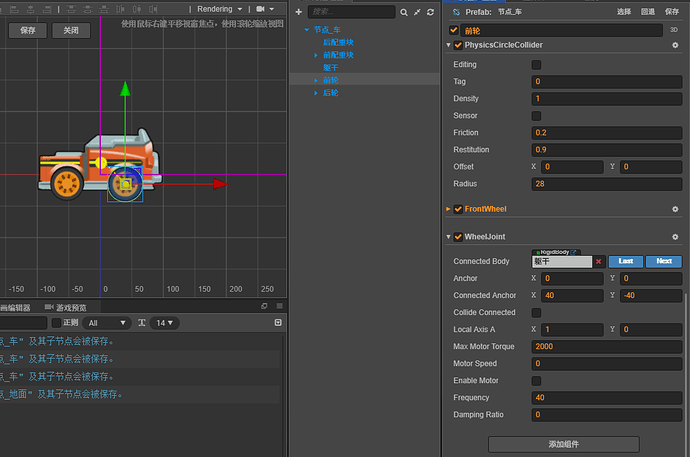Click the search magnifier icon in hierarchy panel
Image resolution: width=690 pixels, height=457 pixels.
click(402, 12)
